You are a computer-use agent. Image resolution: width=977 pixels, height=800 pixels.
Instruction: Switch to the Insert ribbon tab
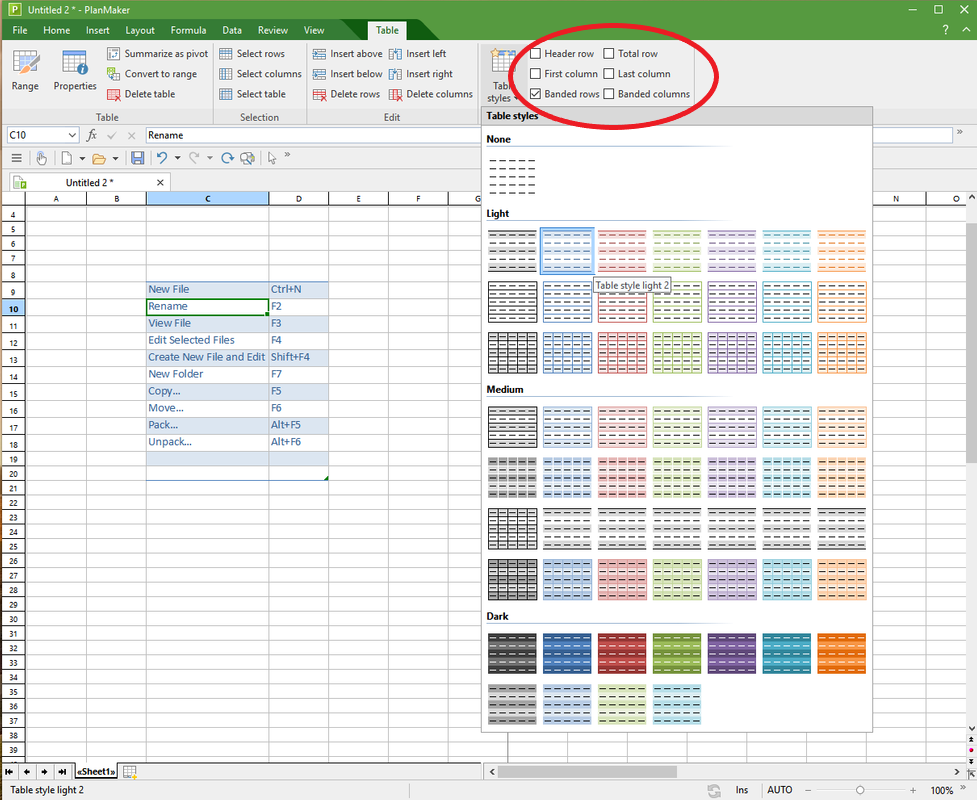pyautogui.click(x=98, y=31)
